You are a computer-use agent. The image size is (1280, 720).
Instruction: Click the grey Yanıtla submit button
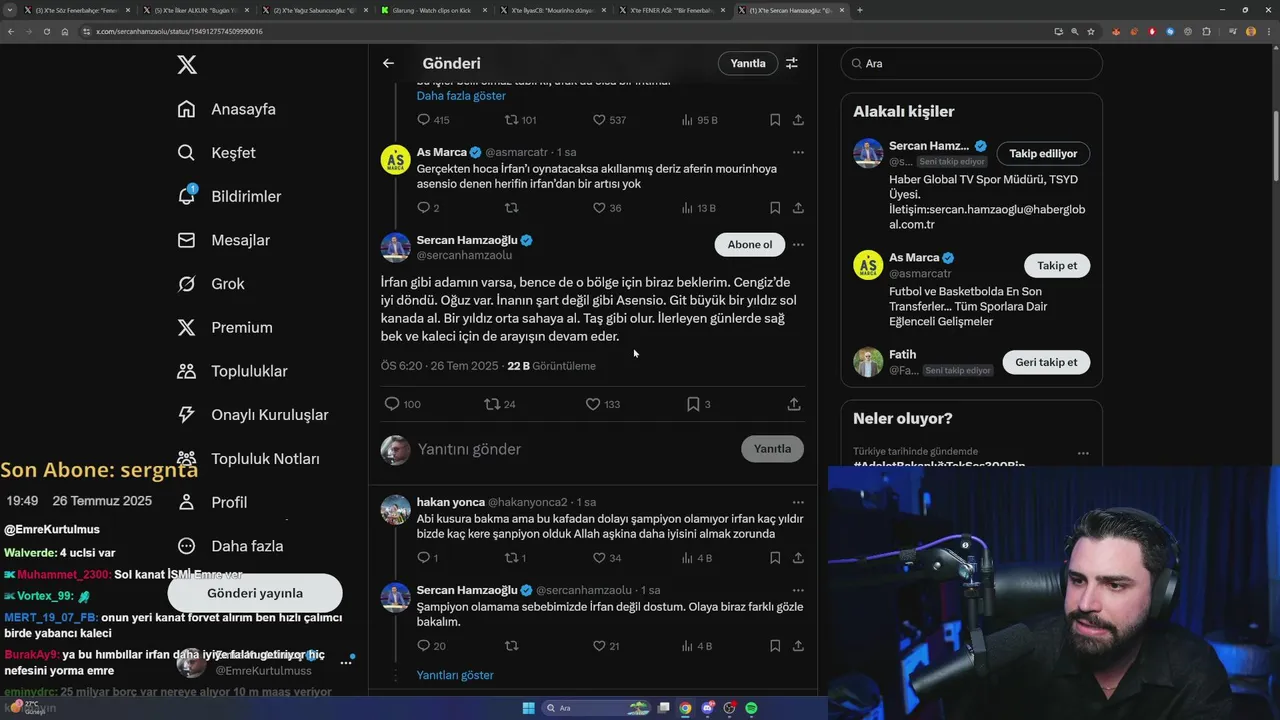pyautogui.click(x=772, y=449)
